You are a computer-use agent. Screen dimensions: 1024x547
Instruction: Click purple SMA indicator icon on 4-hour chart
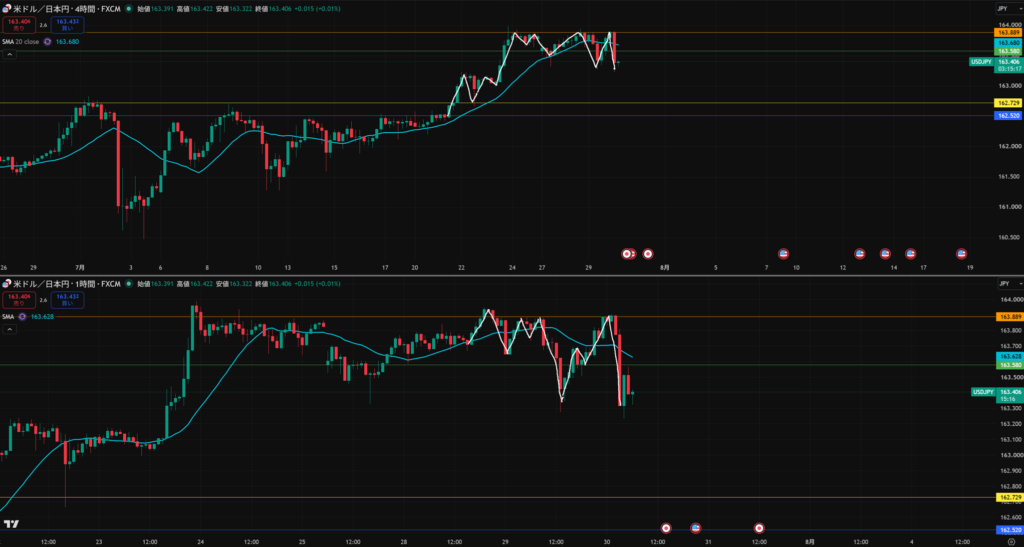tap(48, 41)
